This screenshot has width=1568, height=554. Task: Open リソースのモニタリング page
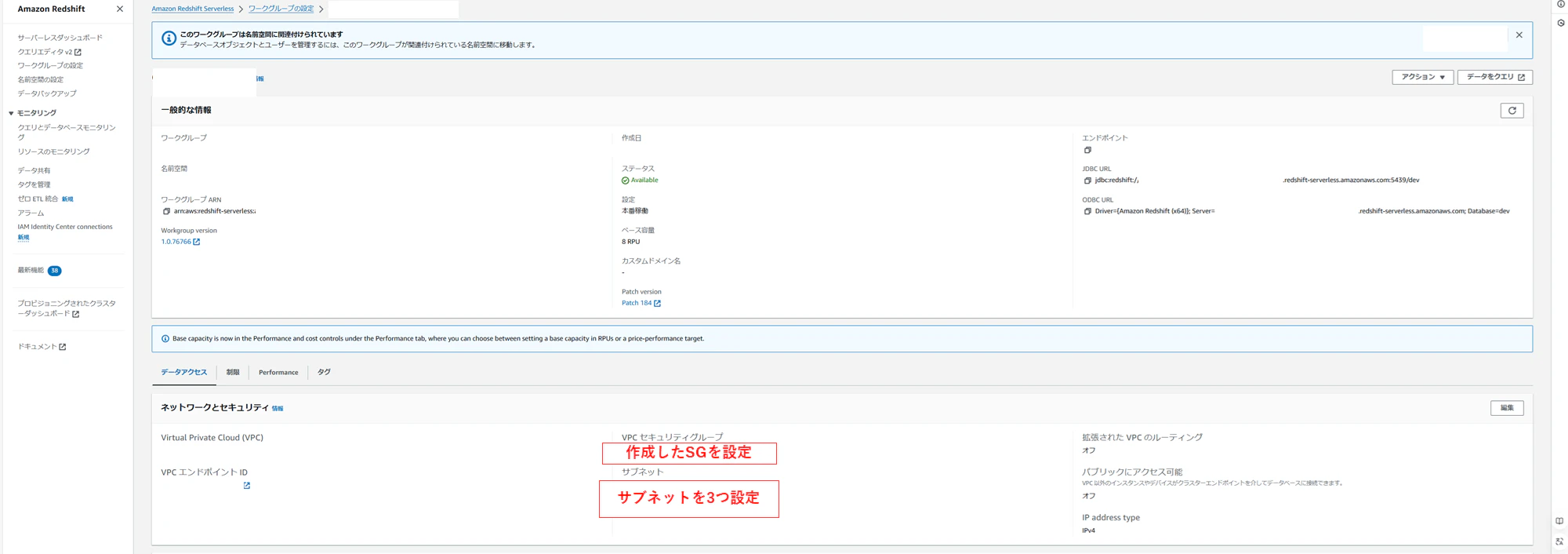tap(53, 151)
